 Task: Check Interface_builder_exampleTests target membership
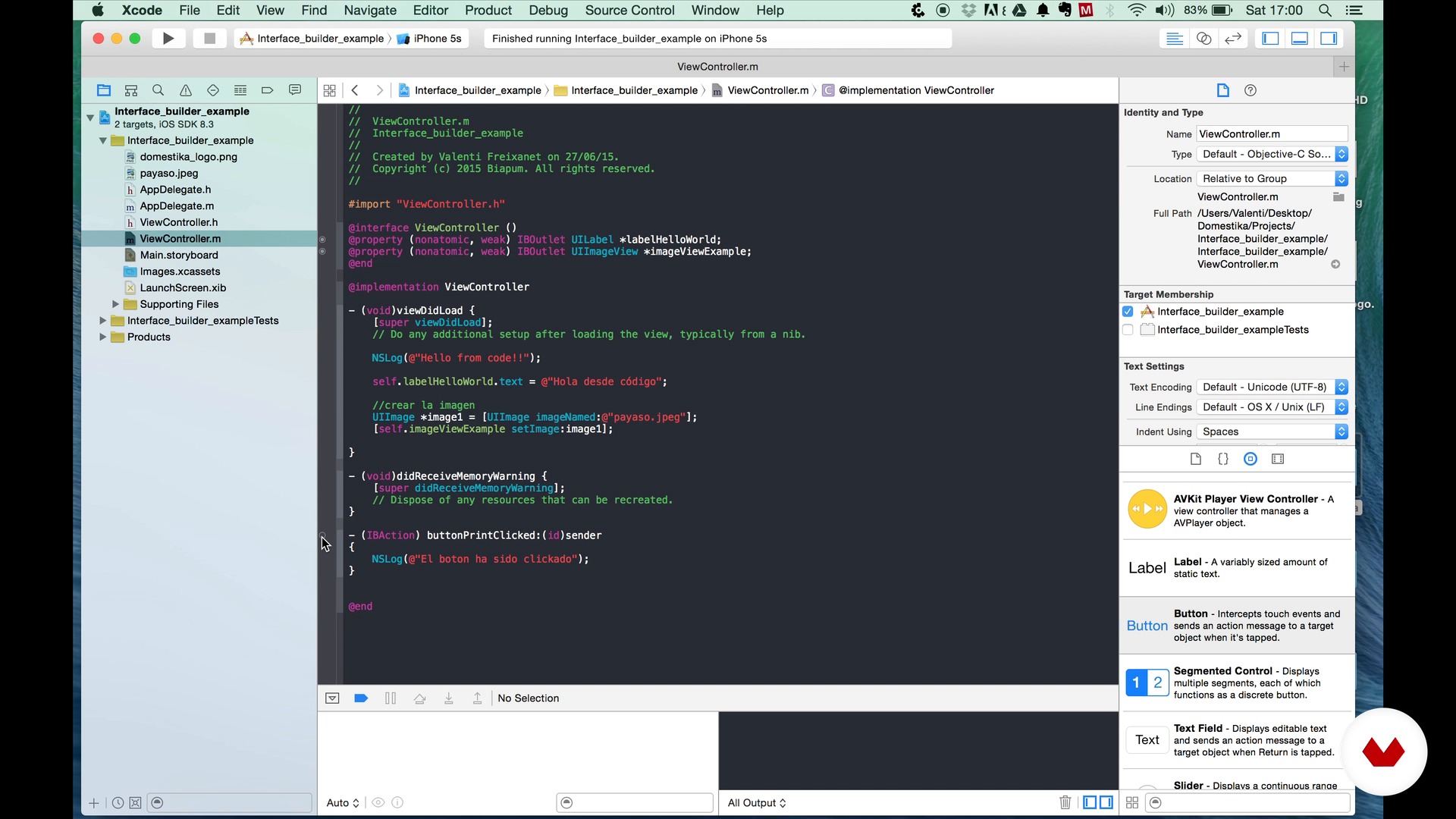1128,330
